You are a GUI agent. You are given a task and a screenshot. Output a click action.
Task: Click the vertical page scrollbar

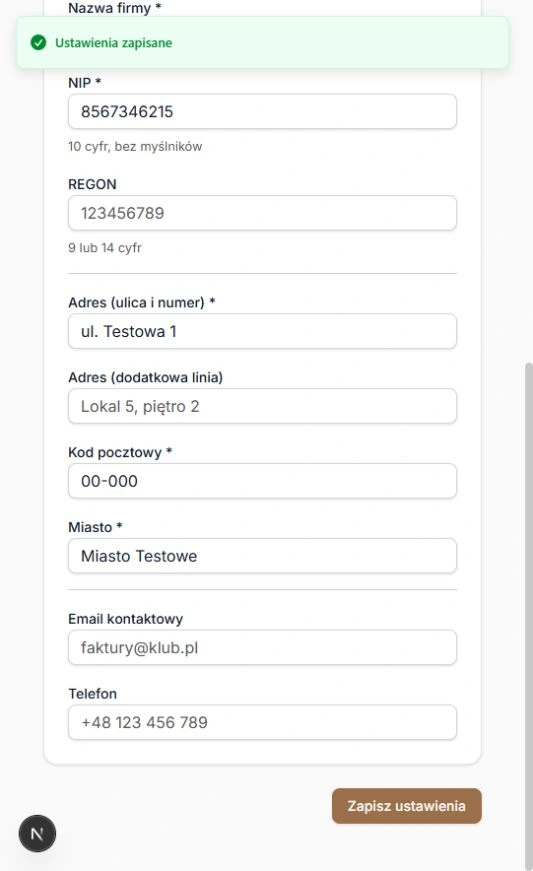click(529, 609)
